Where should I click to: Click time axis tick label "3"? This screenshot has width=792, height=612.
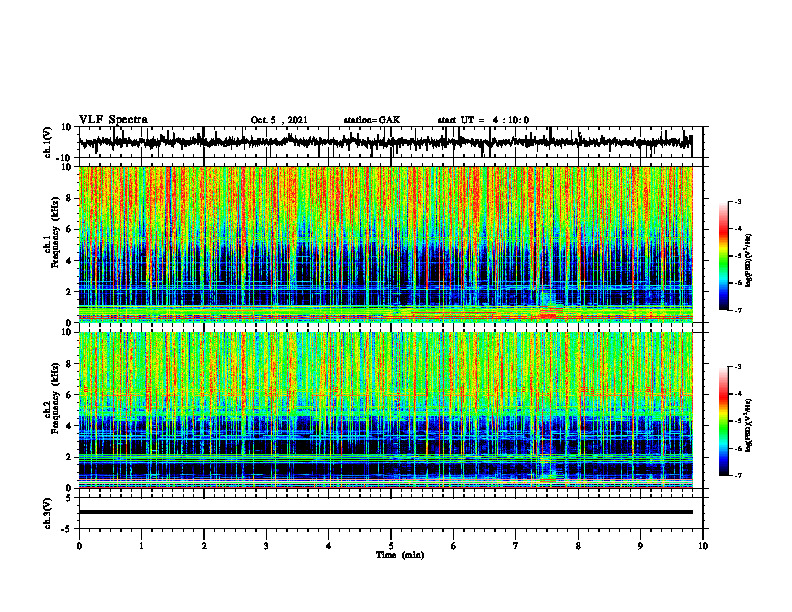coord(266,546)
